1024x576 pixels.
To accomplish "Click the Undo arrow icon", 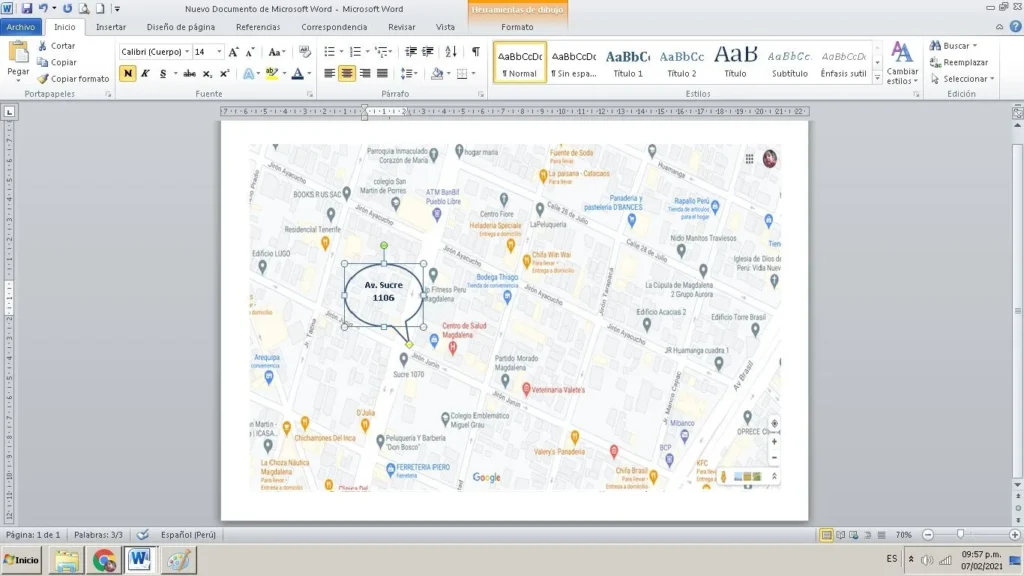I will (x=43, y=8).
